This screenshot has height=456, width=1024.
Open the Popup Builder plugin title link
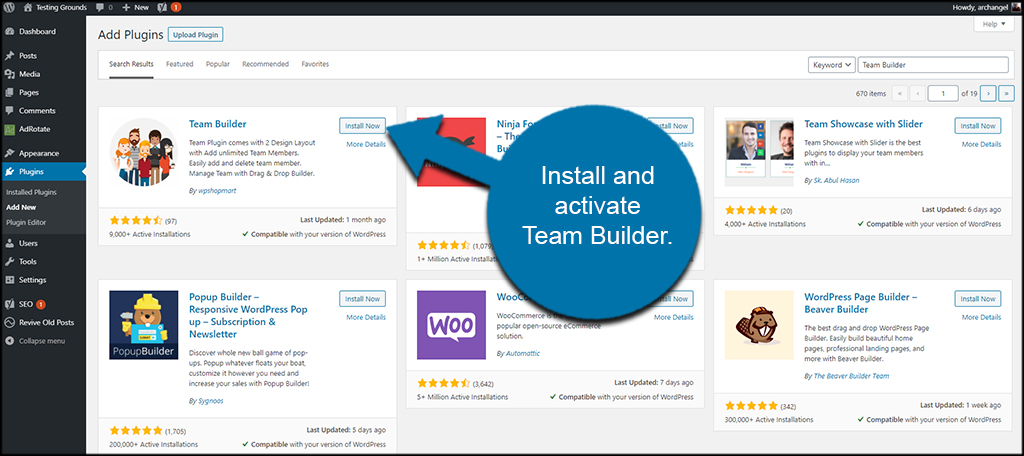click(248, 316)
